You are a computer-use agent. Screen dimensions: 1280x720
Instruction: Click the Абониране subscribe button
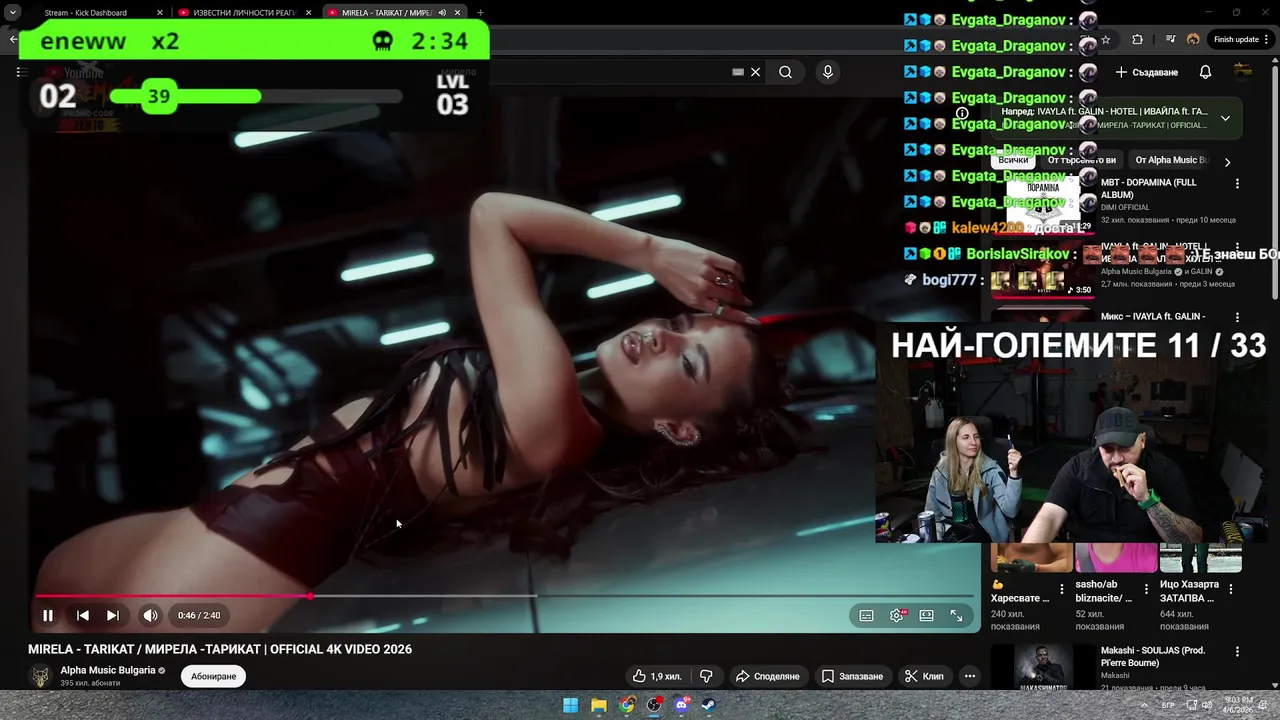point(213,676)
